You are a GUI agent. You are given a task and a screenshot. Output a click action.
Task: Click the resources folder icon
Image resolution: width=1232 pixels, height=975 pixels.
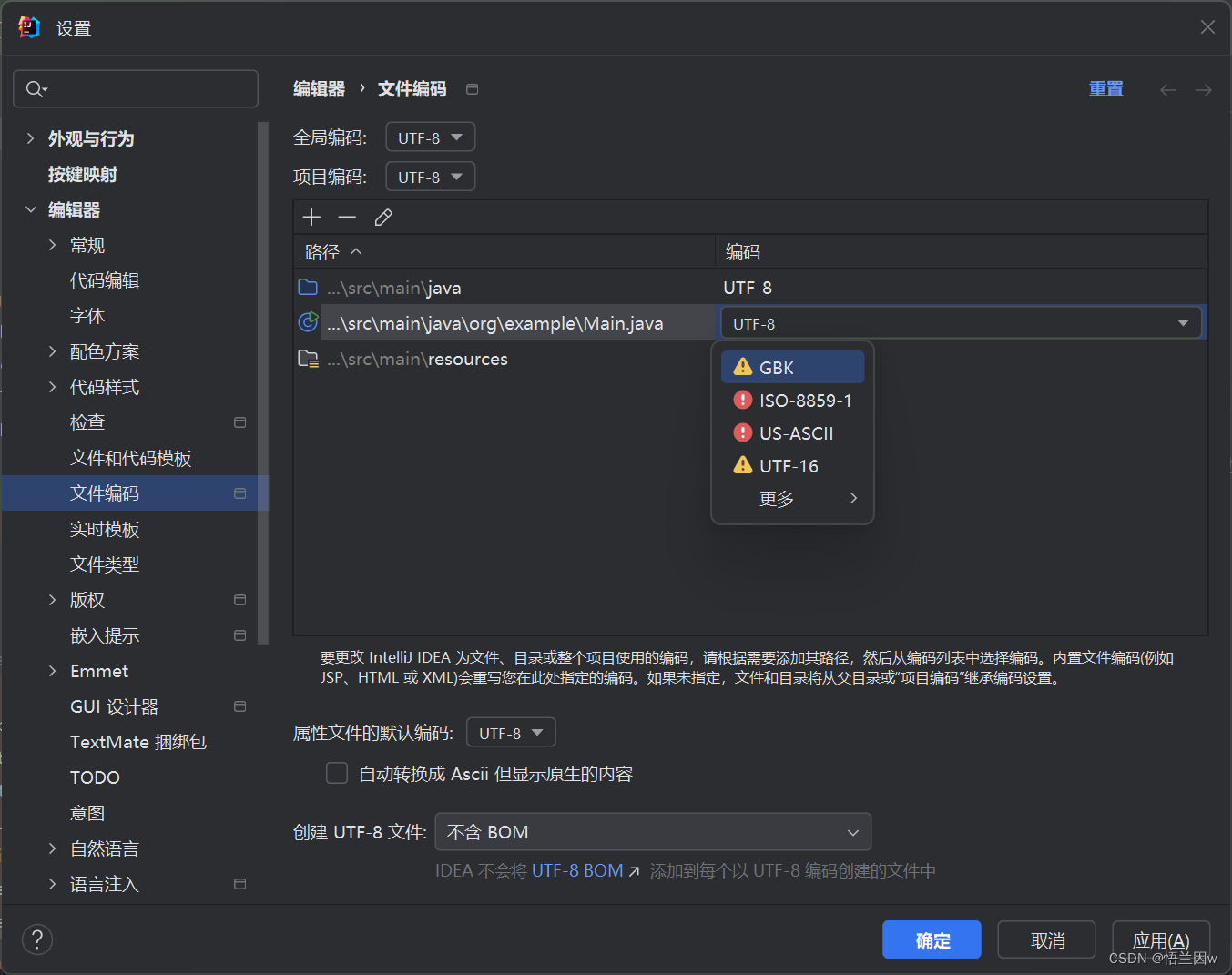point(308,359)
